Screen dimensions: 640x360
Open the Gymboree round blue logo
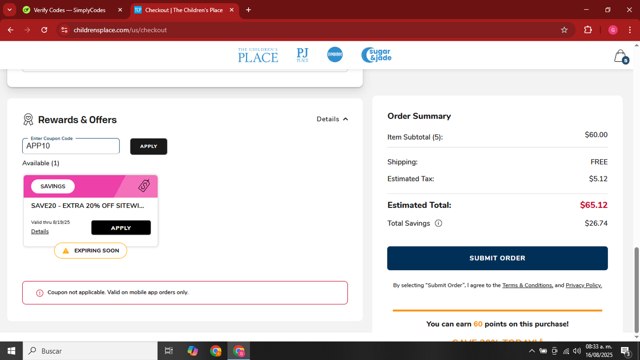(335, 55)
